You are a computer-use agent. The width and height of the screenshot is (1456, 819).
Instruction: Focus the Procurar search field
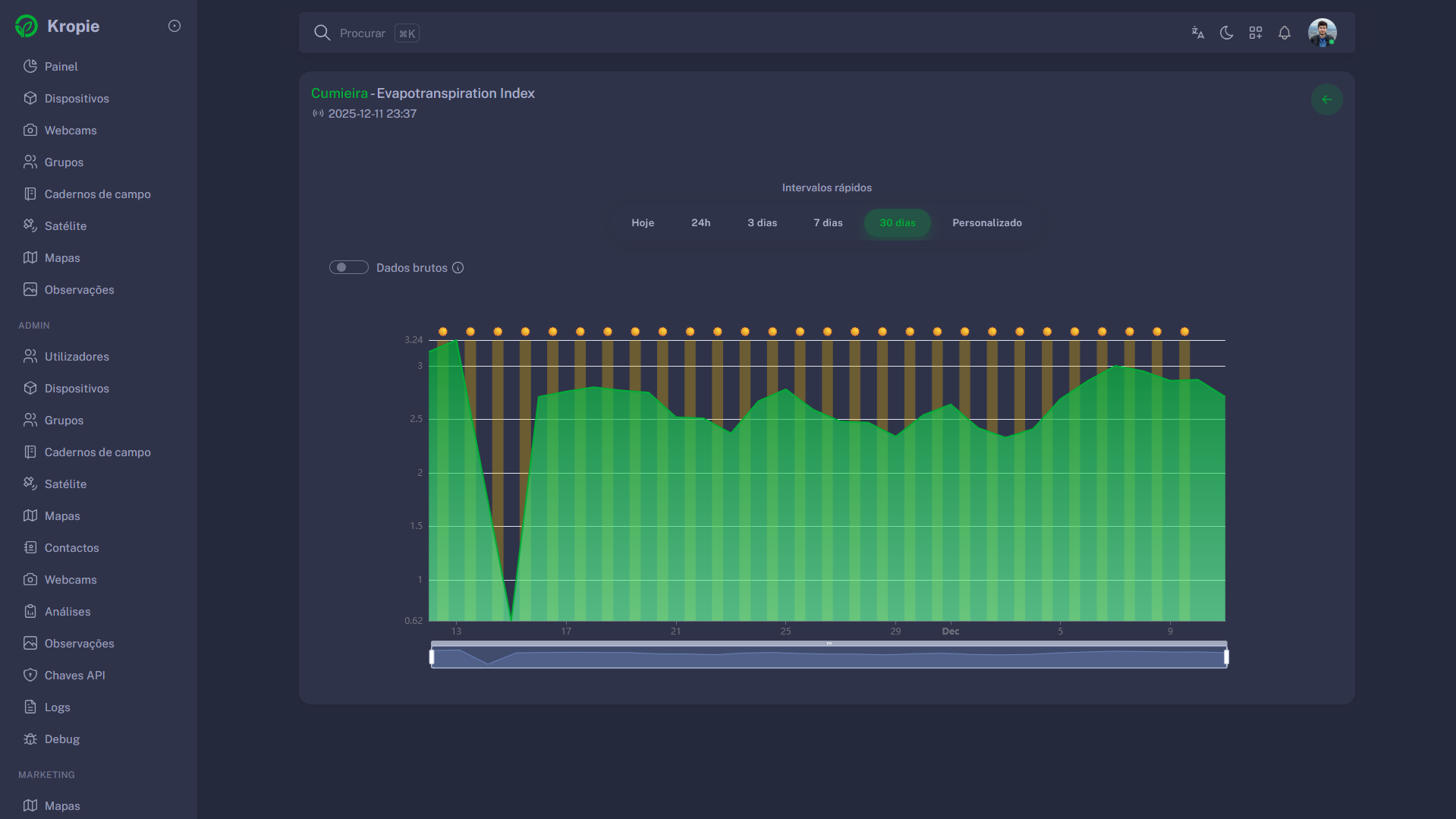pos(363,33)
